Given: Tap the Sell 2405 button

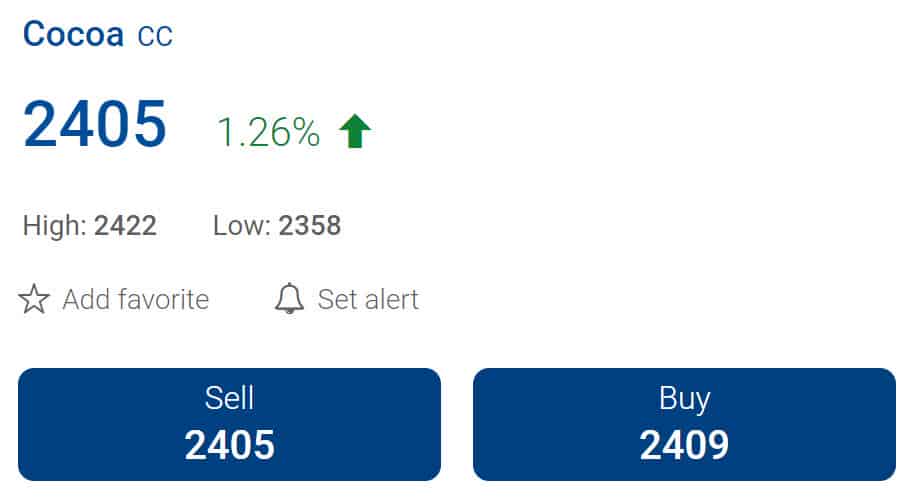Looking at the screenshot, I should click(x=229, y=424).
